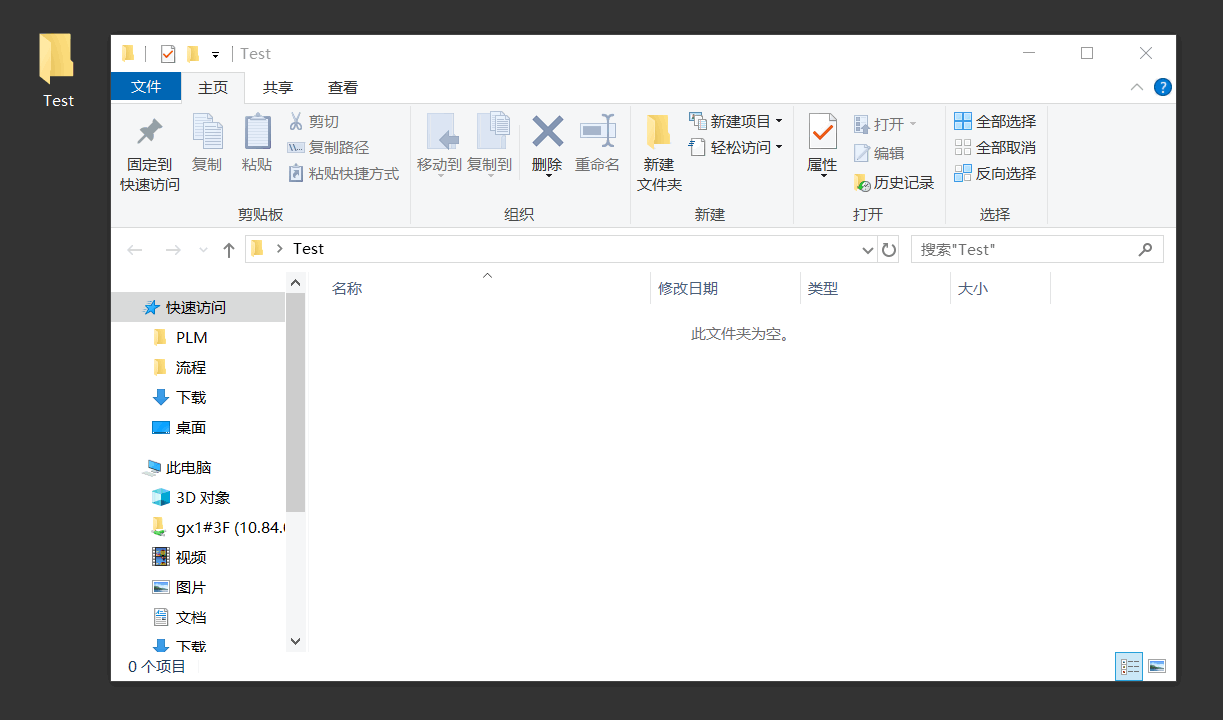
Task: Click the refresh button in address bar
Action: [888, 249]
